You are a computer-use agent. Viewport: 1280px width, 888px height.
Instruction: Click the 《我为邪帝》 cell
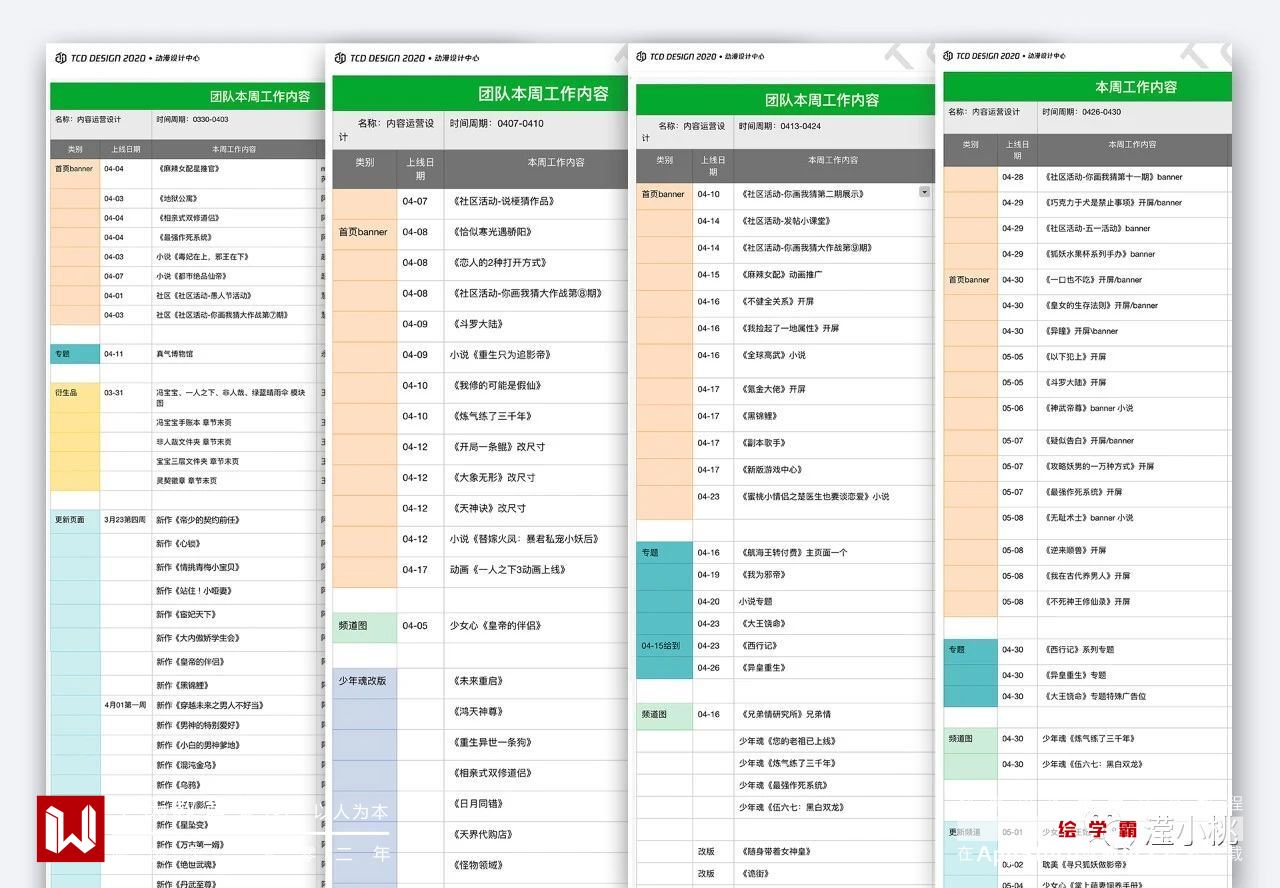coord(832,576)
